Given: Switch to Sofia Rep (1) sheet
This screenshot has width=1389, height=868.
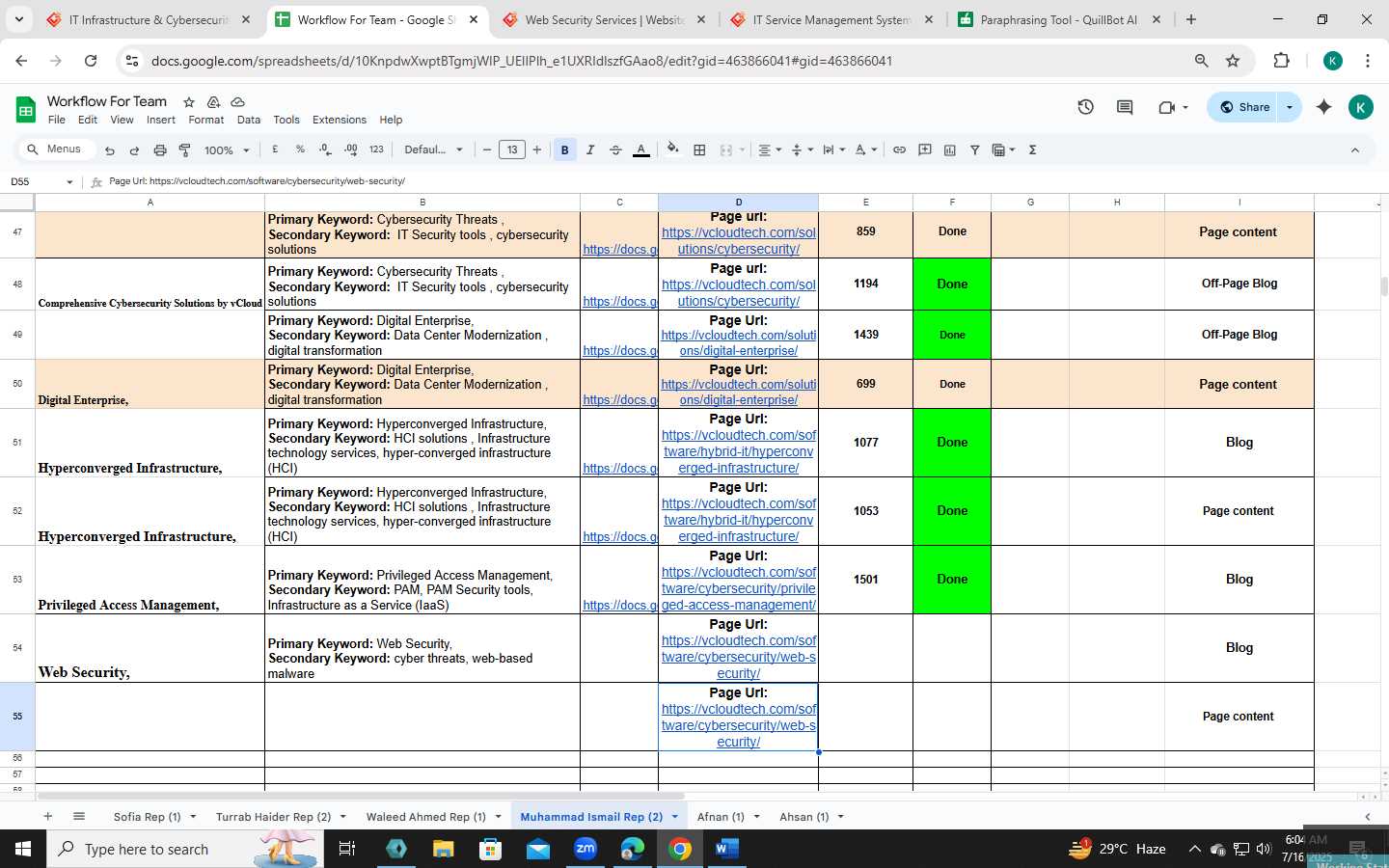Looking at the screenshot, I should 147,817.
